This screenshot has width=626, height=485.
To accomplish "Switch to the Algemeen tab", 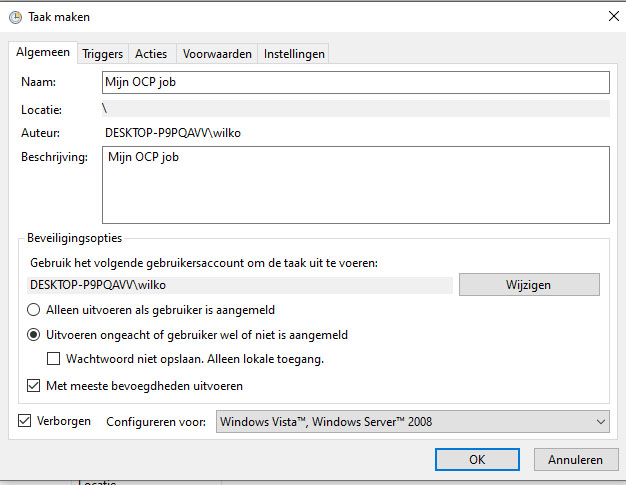I will click(43, 52).
